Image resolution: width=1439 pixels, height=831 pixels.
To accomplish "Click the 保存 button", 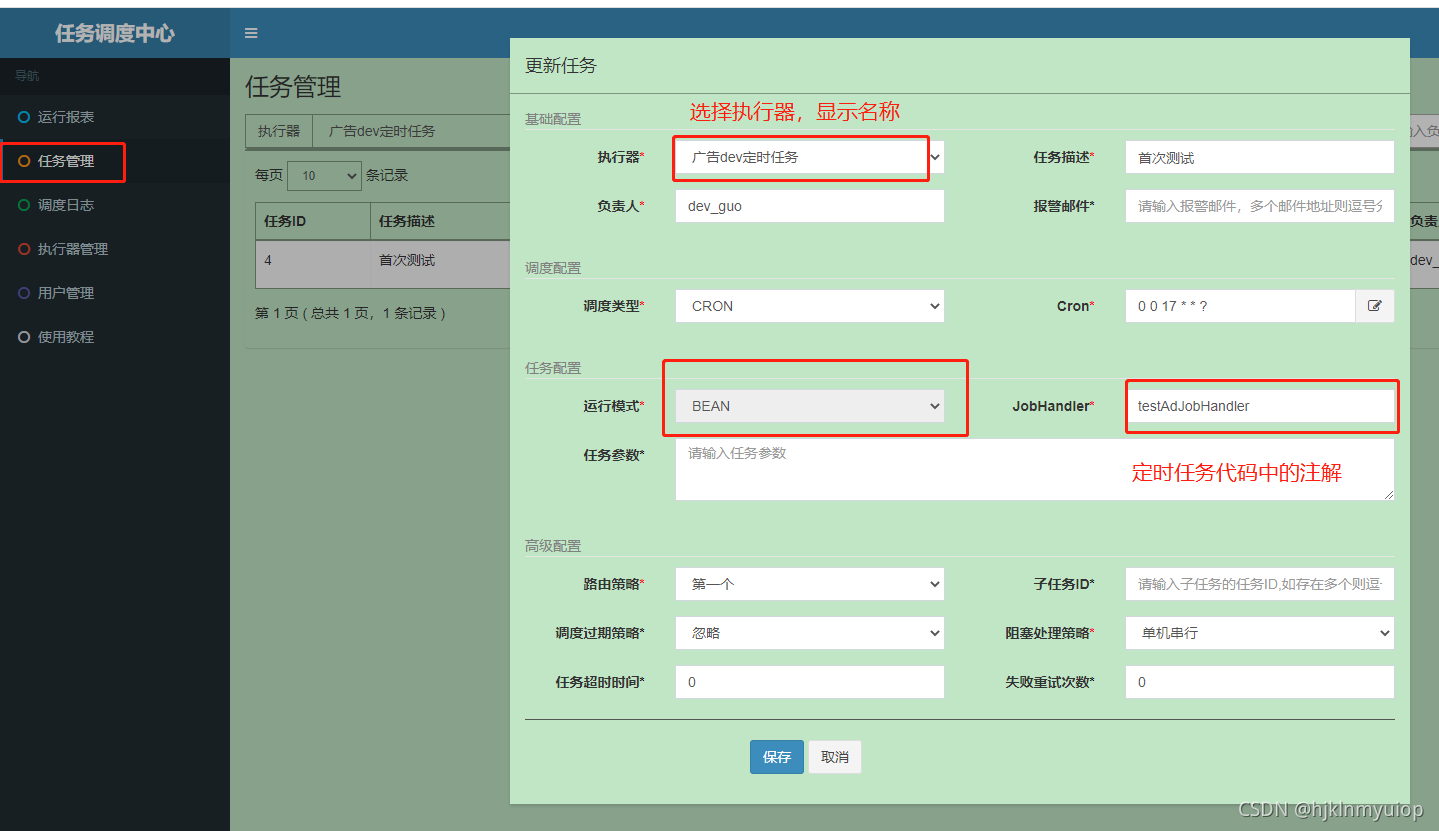I will (x=777, y=757).
